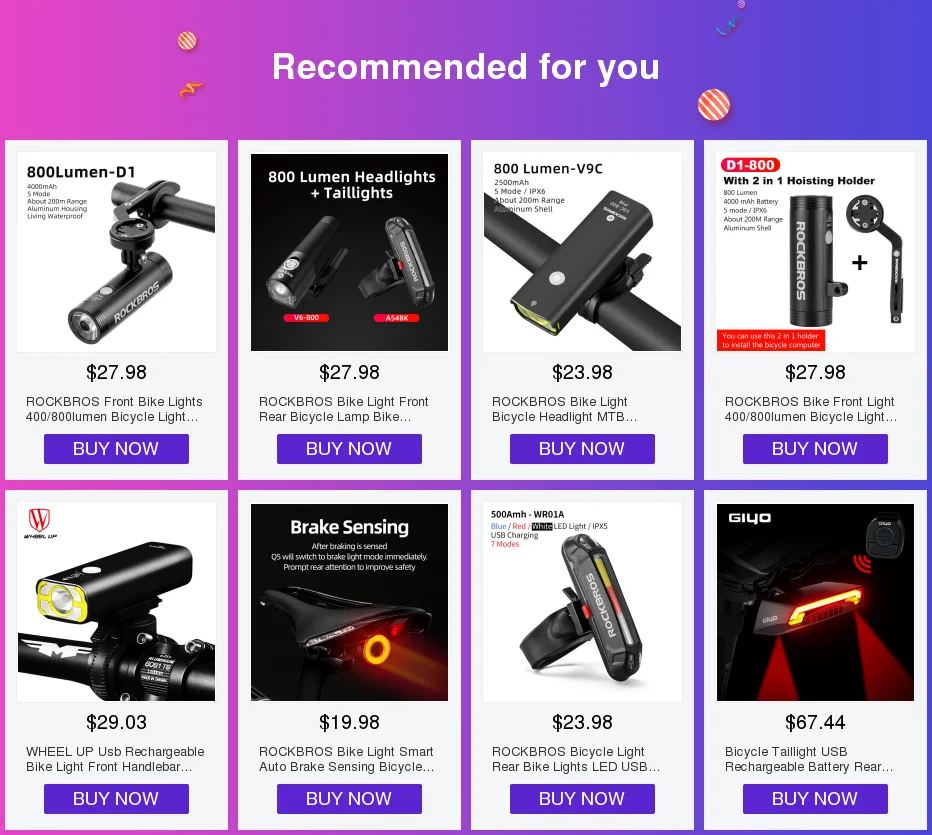
Task: Click BUY NOW for WHEEL UP light
Action: click(x=116, y=799)
